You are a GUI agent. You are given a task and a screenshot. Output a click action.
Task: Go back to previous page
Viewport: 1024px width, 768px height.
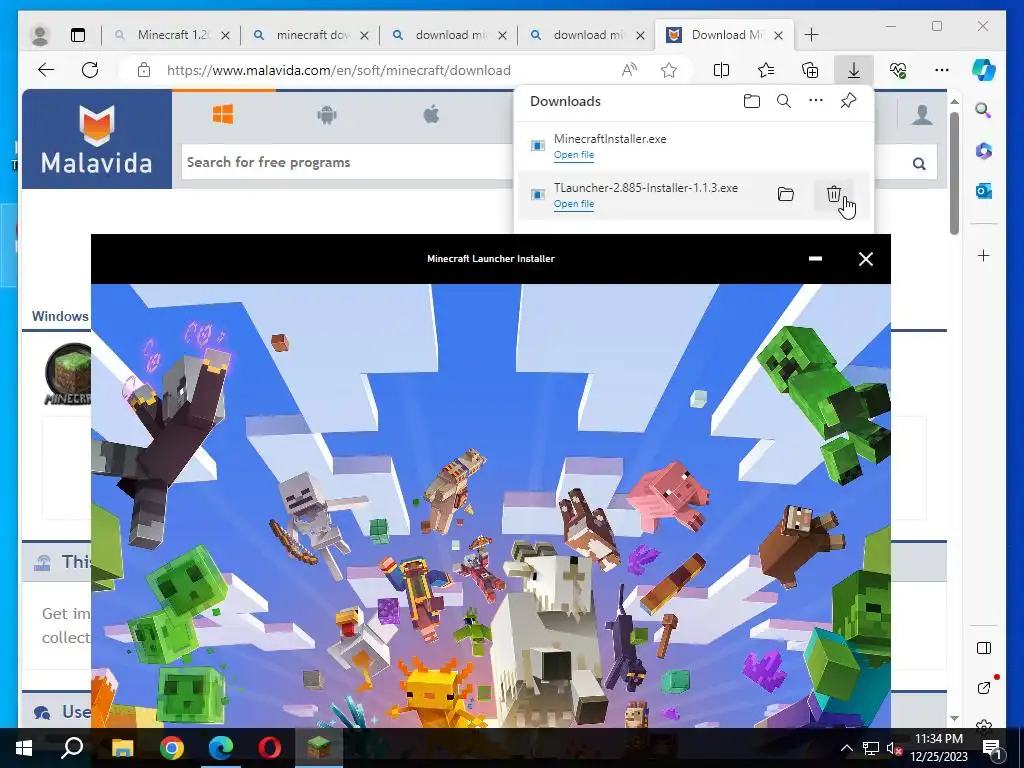pos(46,70)
